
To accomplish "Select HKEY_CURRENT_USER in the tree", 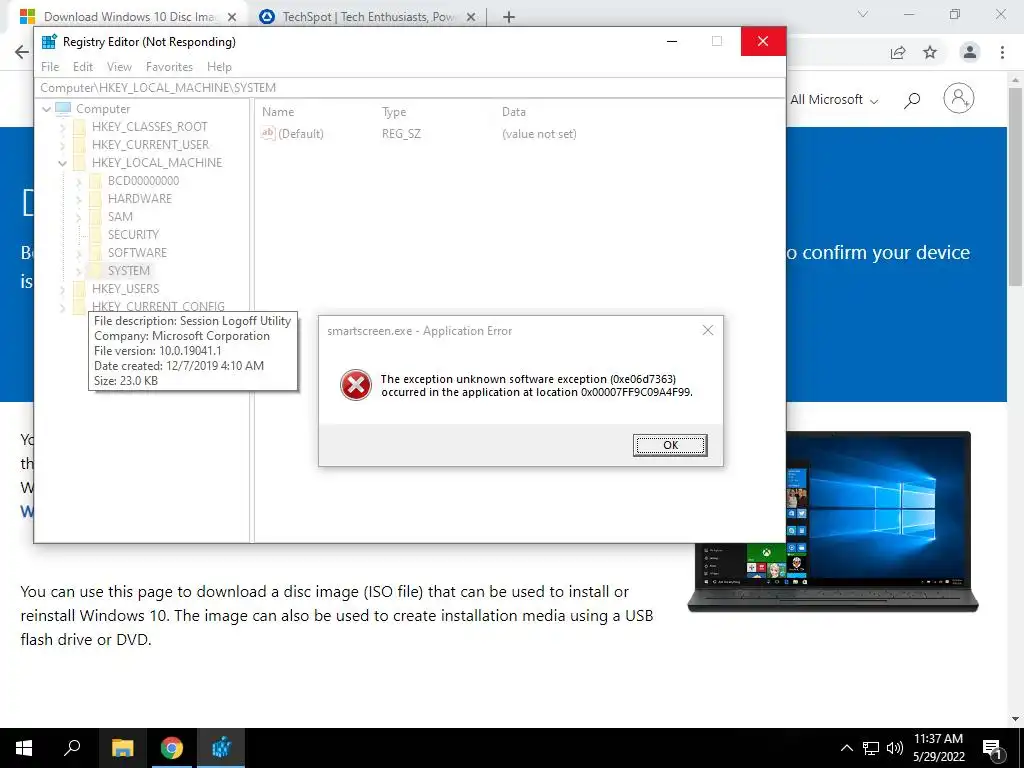I will [x=150, y=145].
